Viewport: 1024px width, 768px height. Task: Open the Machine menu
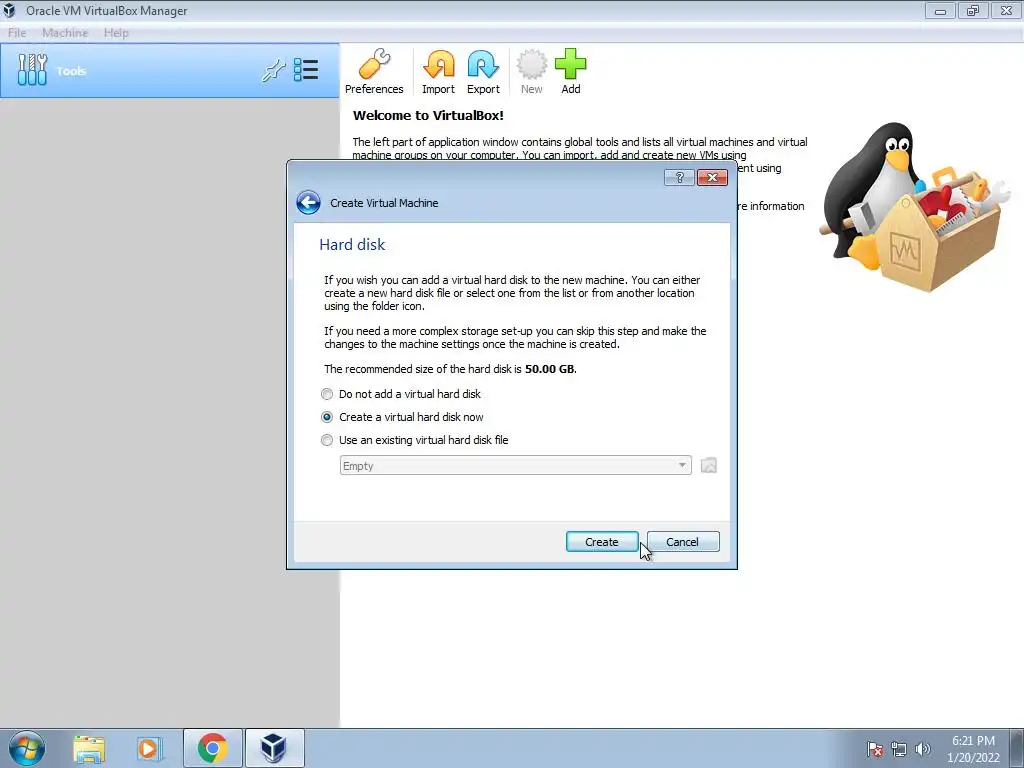[x=65, y=33]
